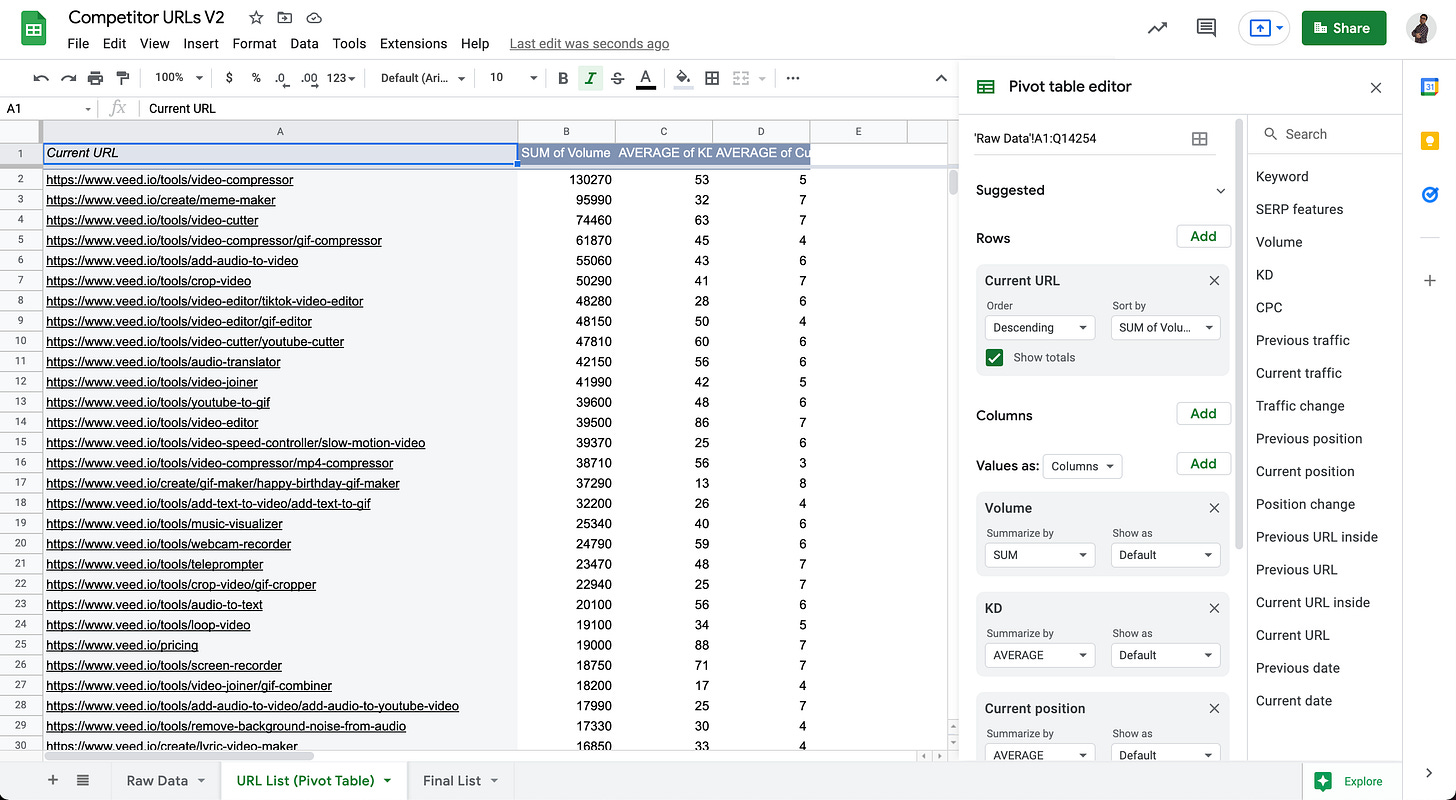Open Volume Summarize by SUM dropdown
This screenshot has height=800, width=1456.
(x=1040, y=555)
